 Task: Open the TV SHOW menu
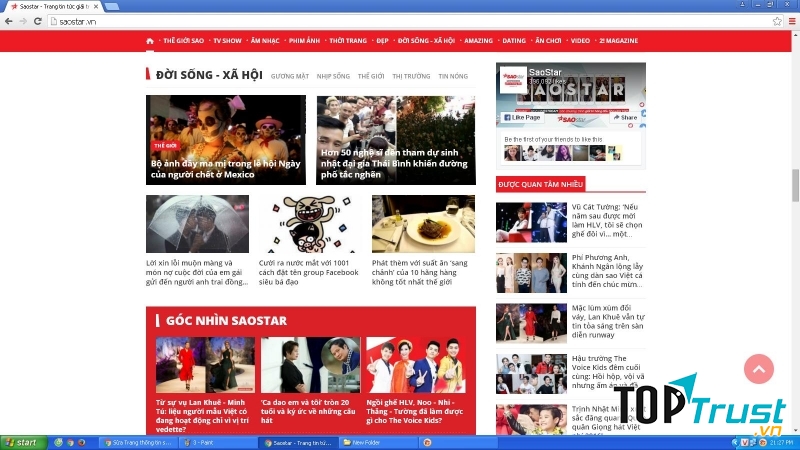[227, 41]
